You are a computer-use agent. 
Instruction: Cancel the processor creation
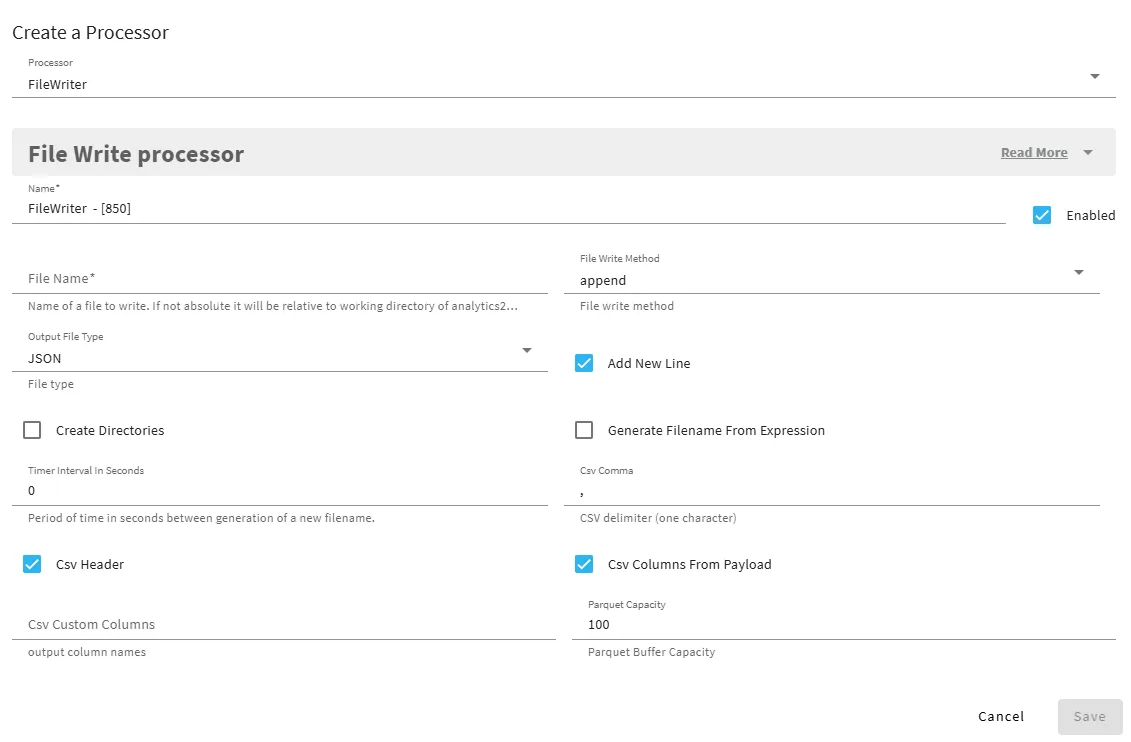[x=1001, y=716]
